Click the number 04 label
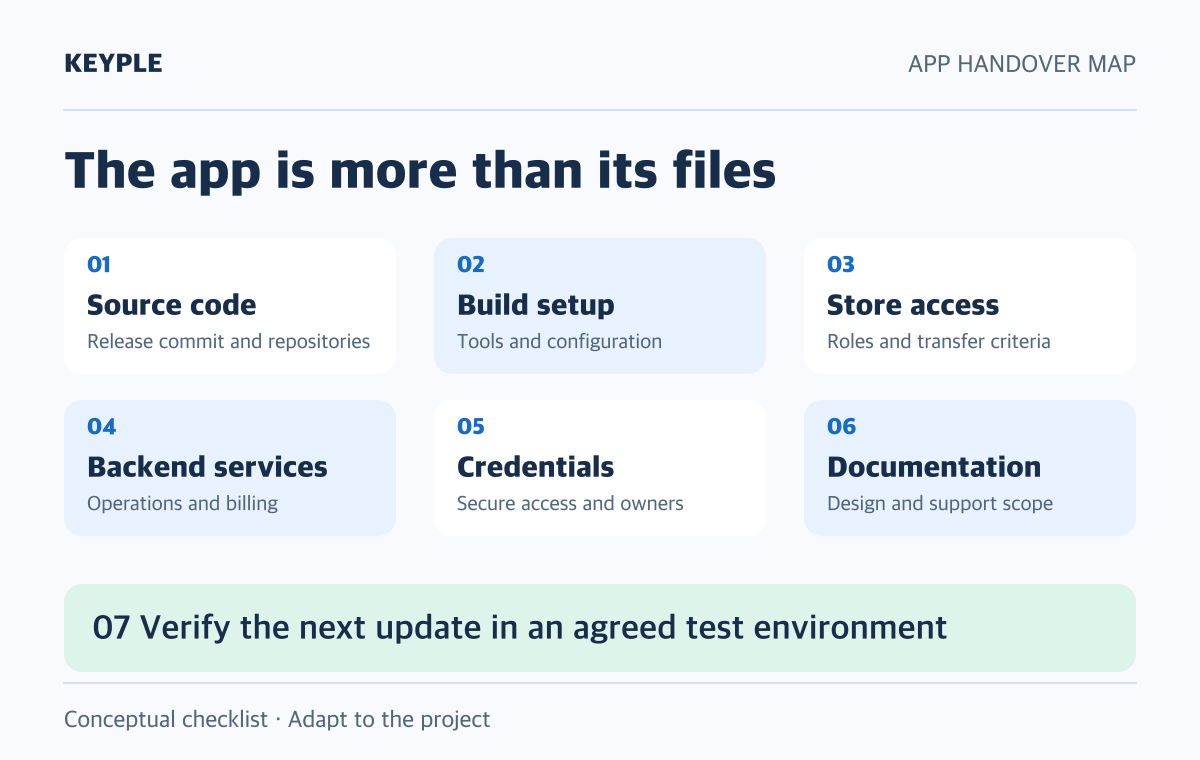 [101, 426]
